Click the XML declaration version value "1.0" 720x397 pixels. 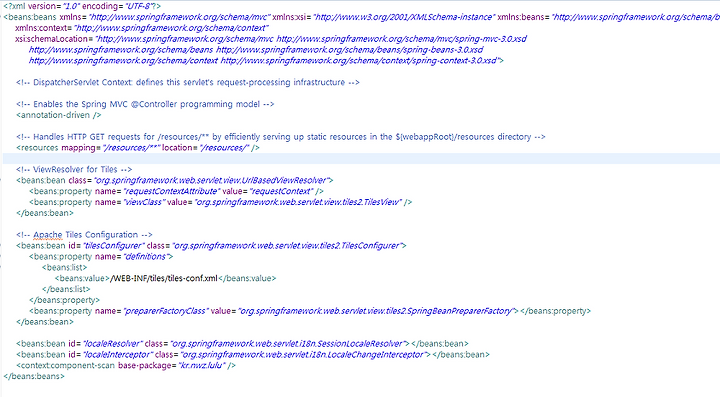click(71, 6)
